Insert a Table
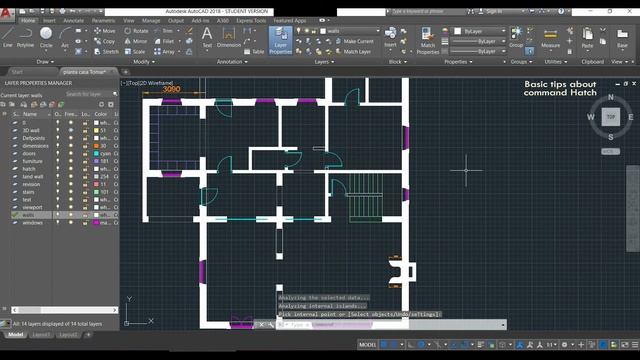The width and height of the screenshot is (640, 360). [254, 52]
